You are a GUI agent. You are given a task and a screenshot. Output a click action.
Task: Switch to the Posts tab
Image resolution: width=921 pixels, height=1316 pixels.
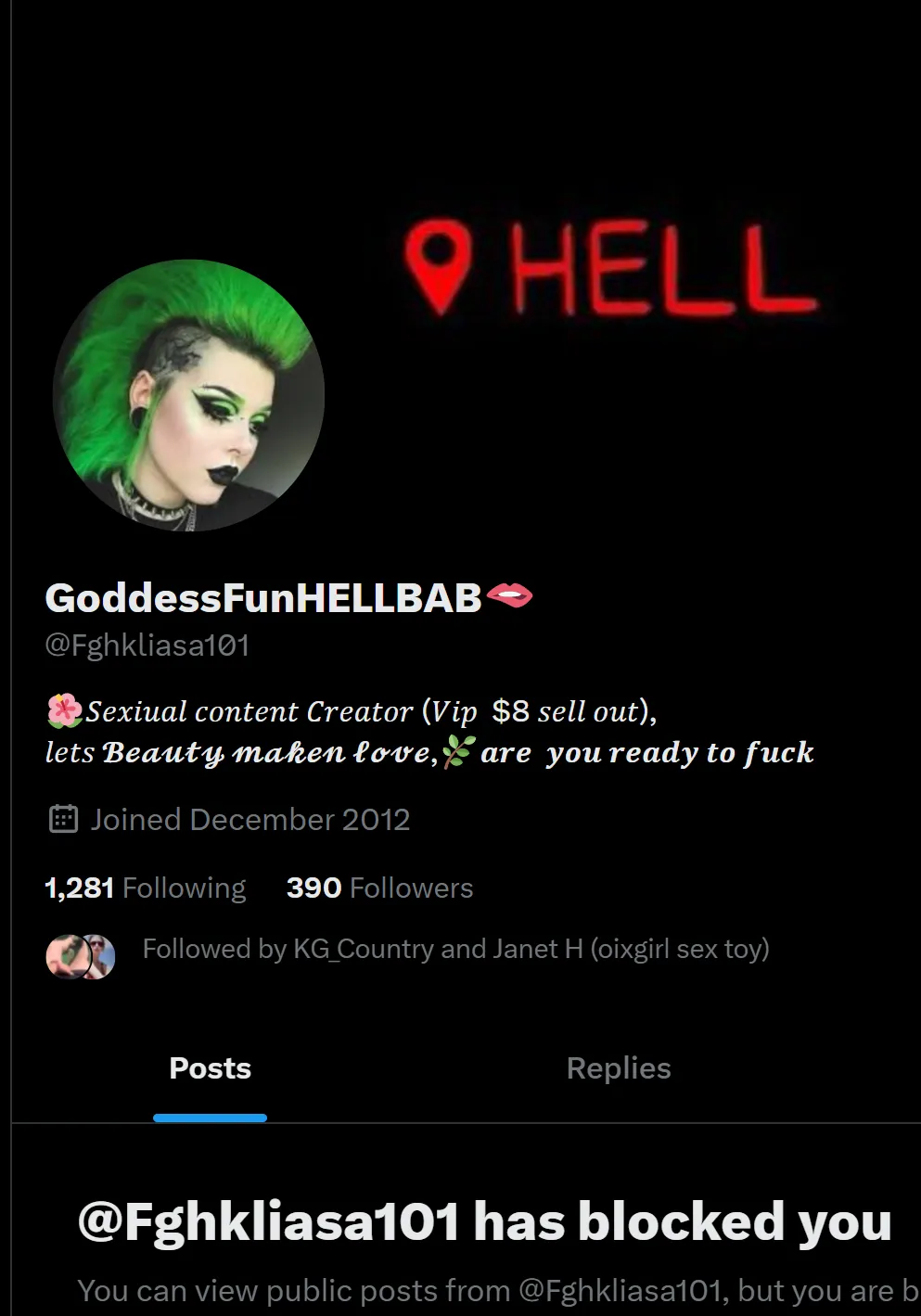(x=210, y=1068)
